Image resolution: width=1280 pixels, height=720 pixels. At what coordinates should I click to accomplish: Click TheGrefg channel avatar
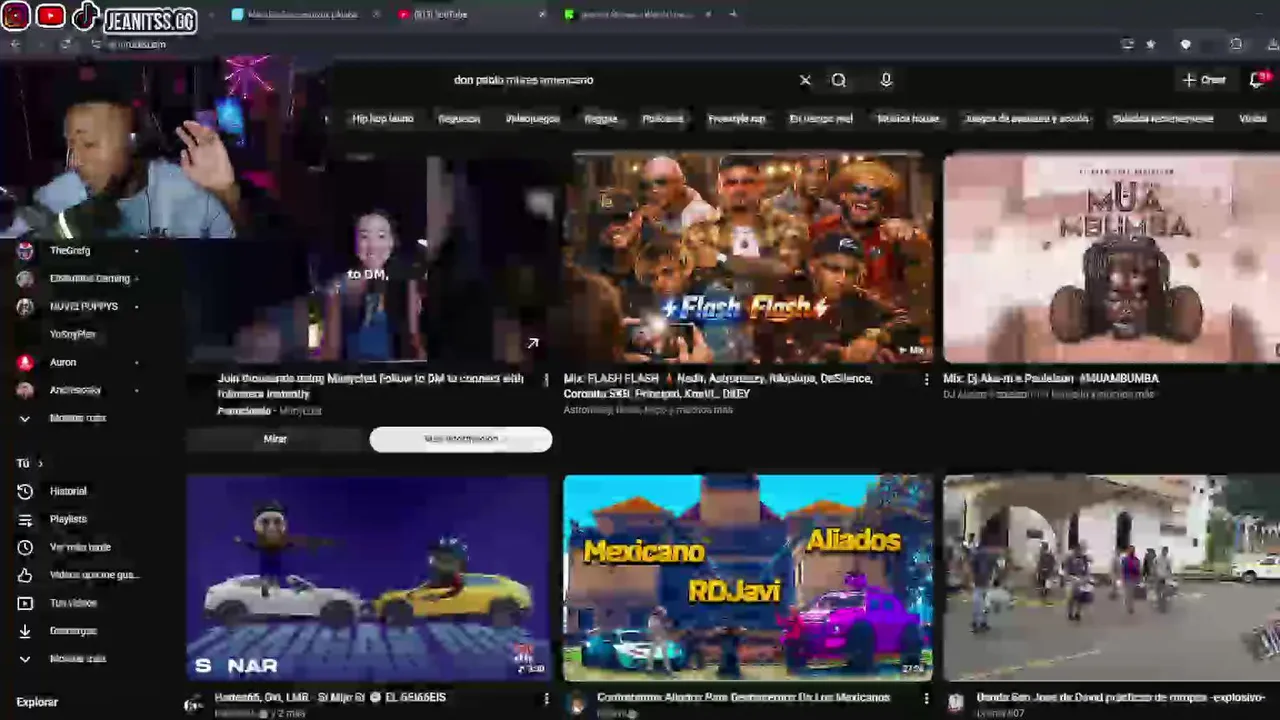(x=25, y=250)
